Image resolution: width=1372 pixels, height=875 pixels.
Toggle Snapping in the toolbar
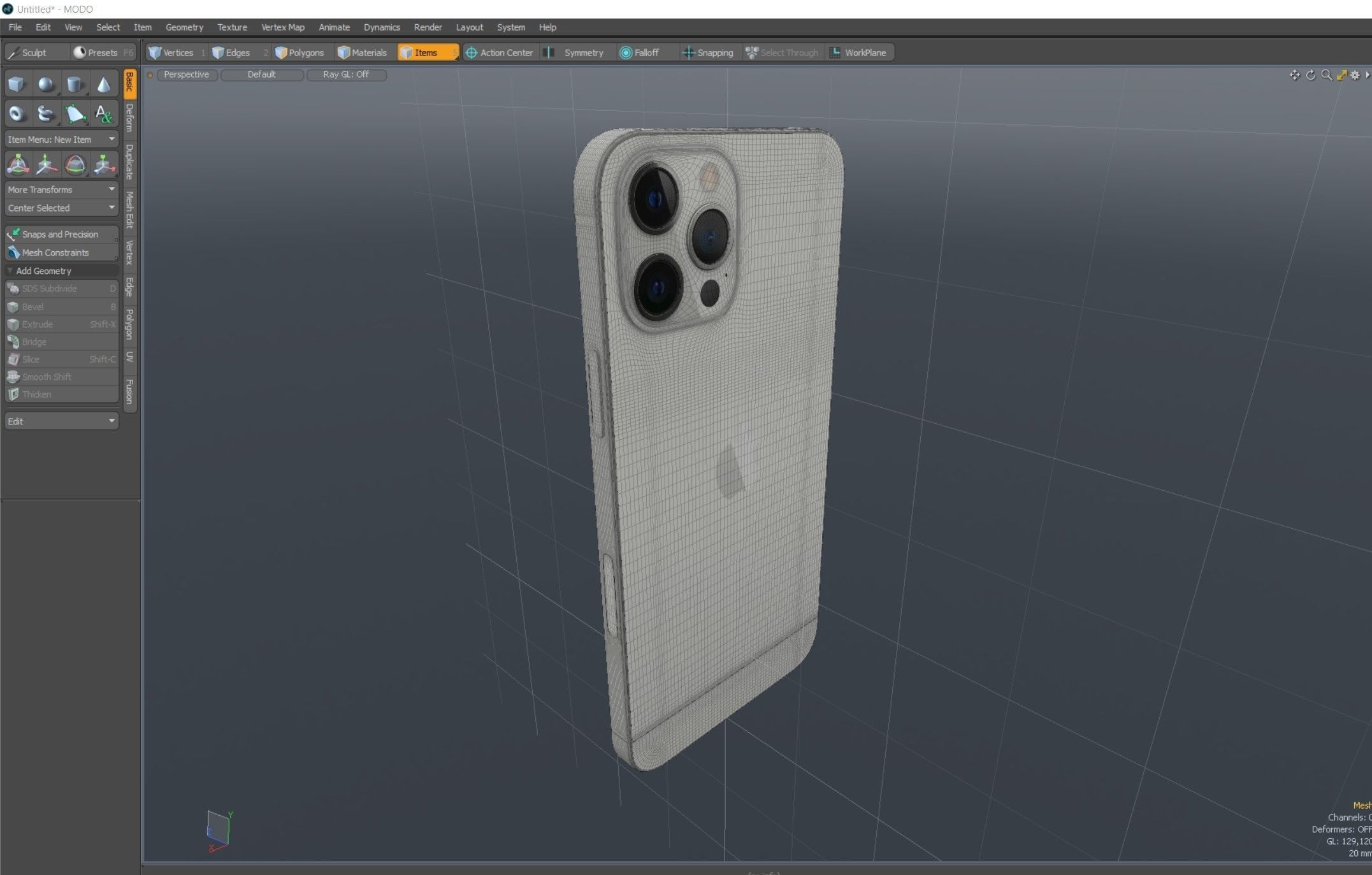708,53
